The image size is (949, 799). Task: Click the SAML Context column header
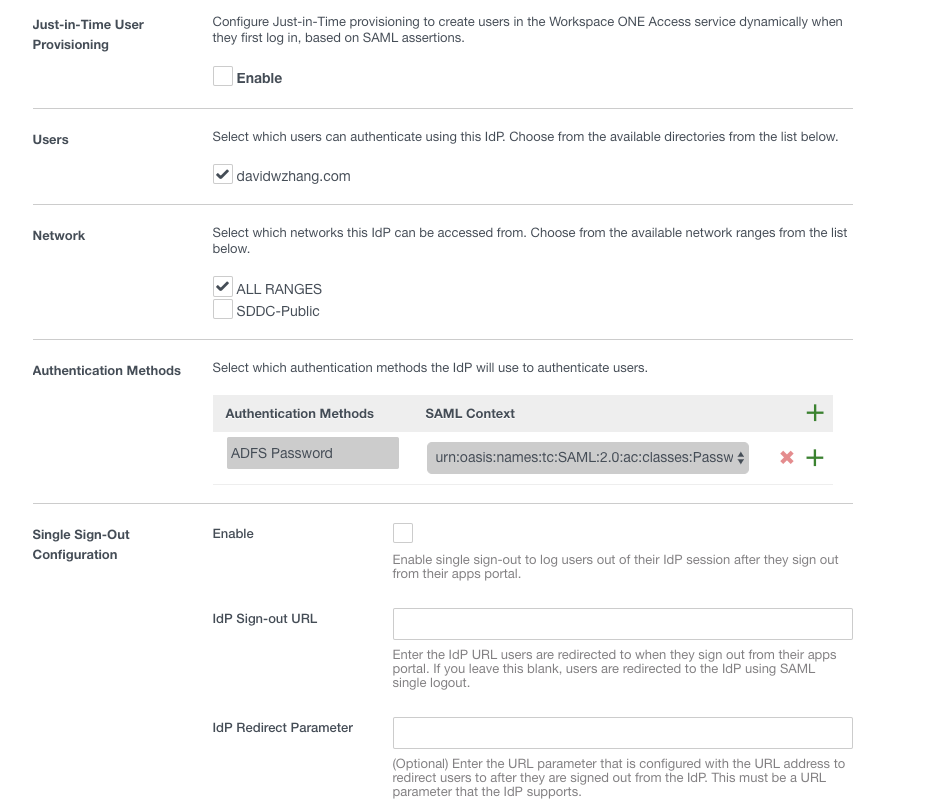(470, 413)
